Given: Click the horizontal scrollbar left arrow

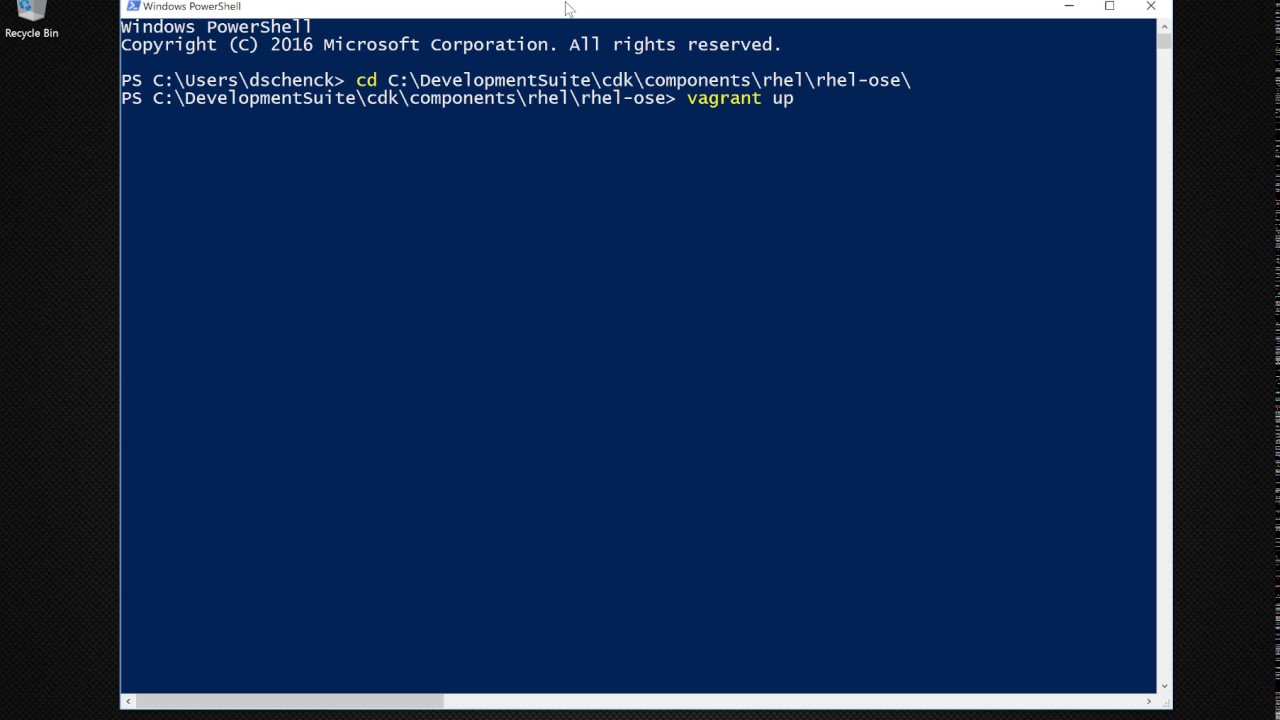Looking at the screenshot, I should point(127,701).
